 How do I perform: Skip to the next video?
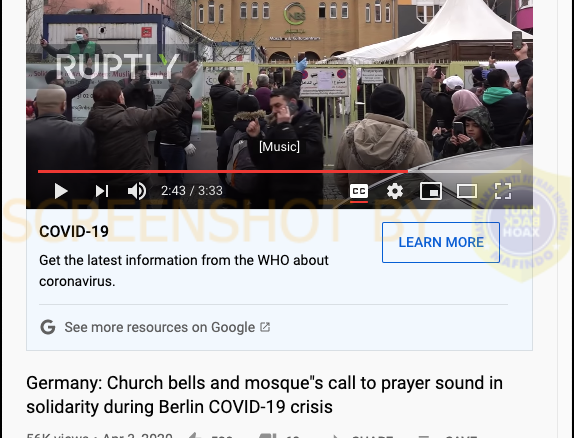click(x=102, y=191)
